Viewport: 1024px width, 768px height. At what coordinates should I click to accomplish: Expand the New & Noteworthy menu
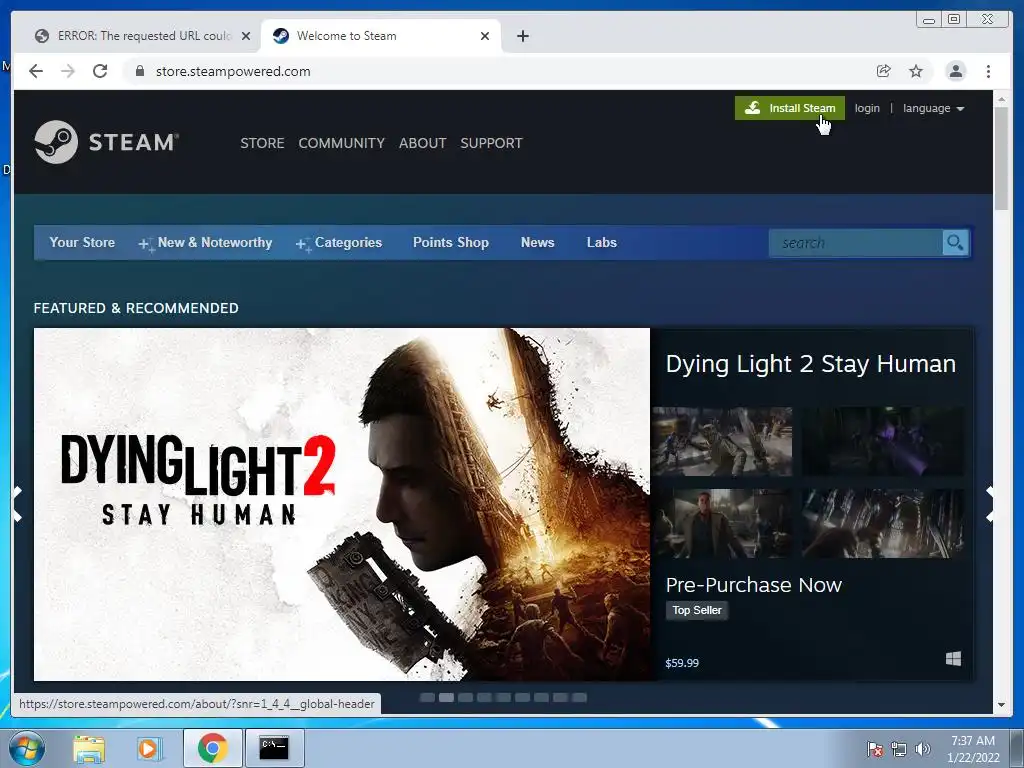tap(205, 243)
